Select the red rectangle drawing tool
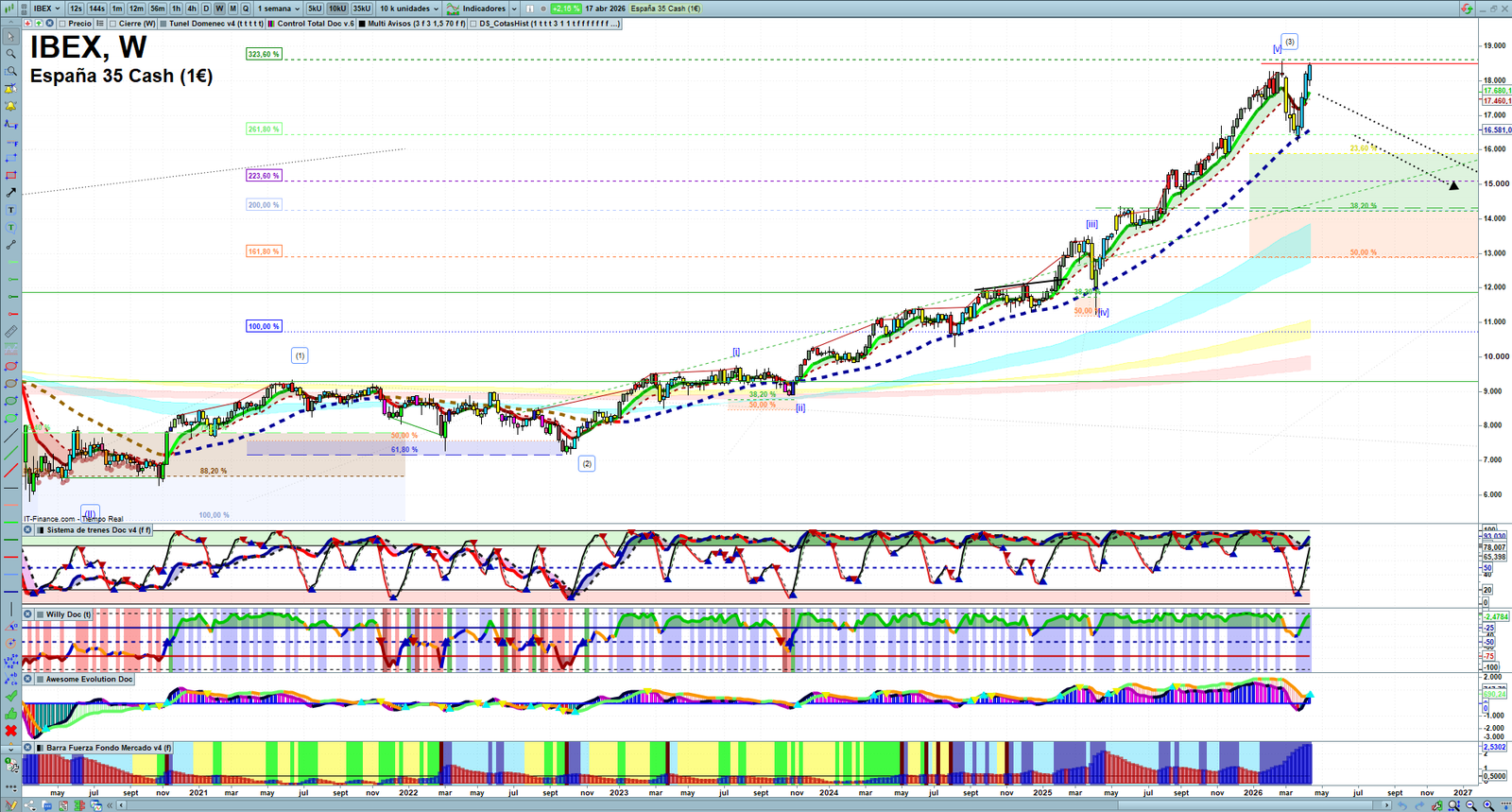This screenshot has height=812, width=1512. point(10,176)
